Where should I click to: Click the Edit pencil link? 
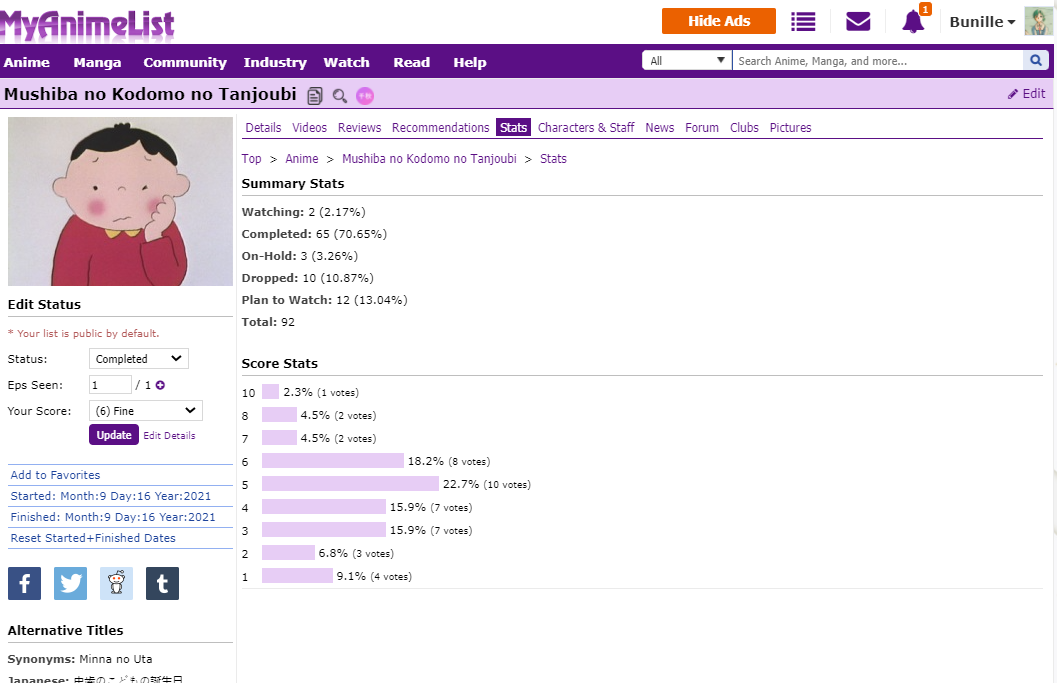[x=1027, y=94]
